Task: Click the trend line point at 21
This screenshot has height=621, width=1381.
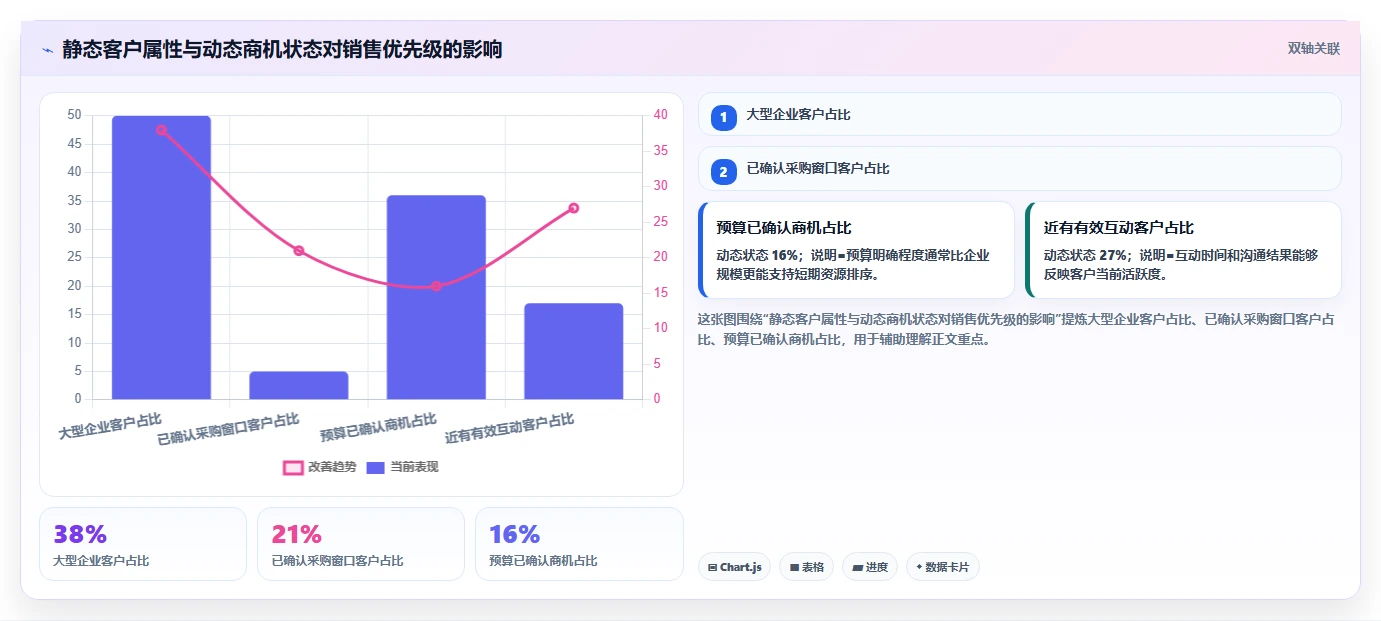Action: 299,251
